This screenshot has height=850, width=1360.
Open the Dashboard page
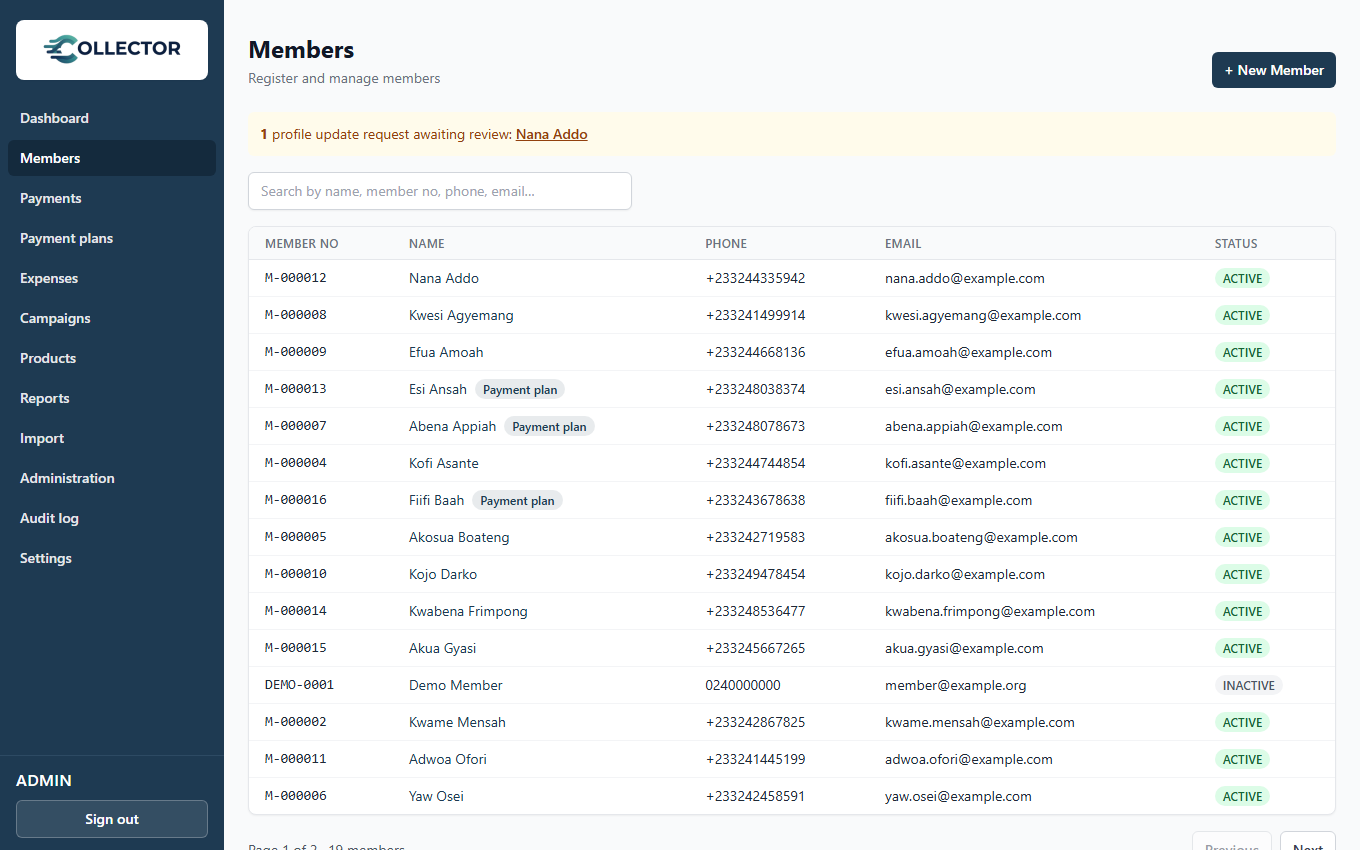coord(112,118)
